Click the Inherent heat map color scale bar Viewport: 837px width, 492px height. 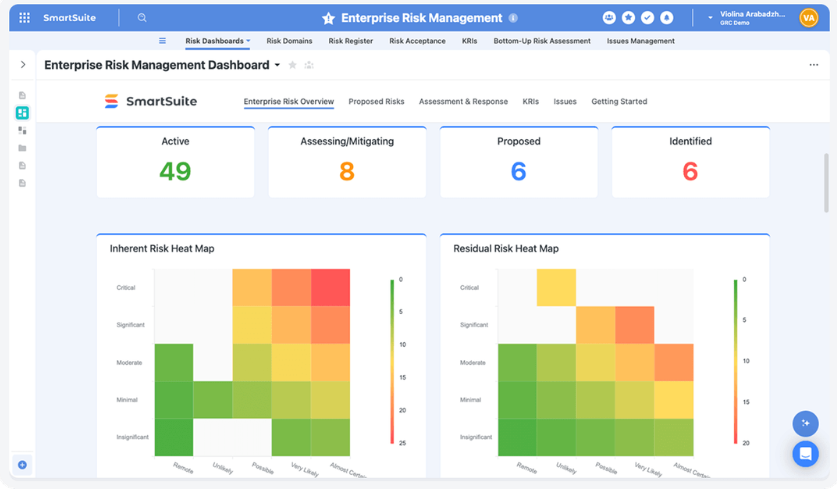coord(392,361)
